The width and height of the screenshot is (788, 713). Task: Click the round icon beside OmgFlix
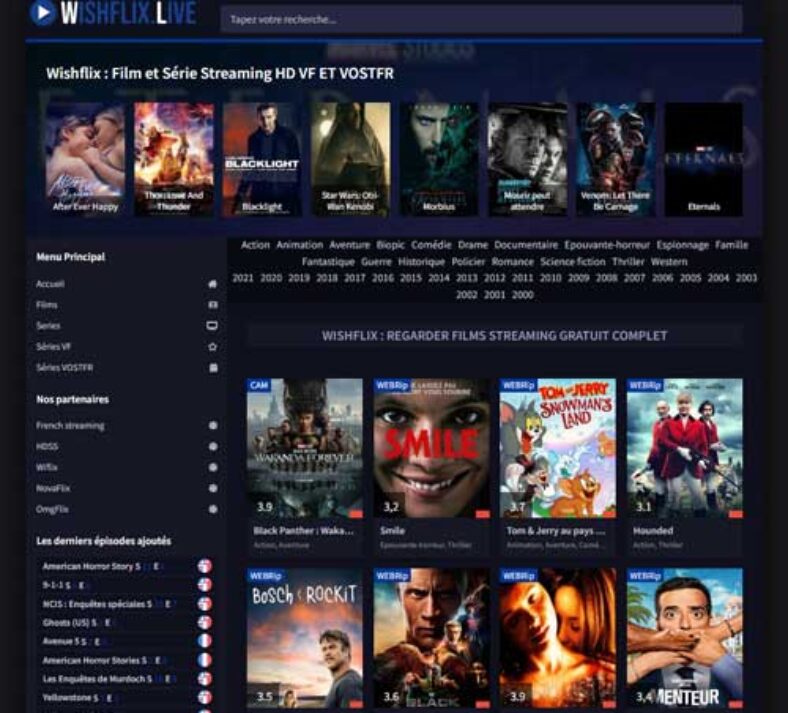tap(213, 509)
